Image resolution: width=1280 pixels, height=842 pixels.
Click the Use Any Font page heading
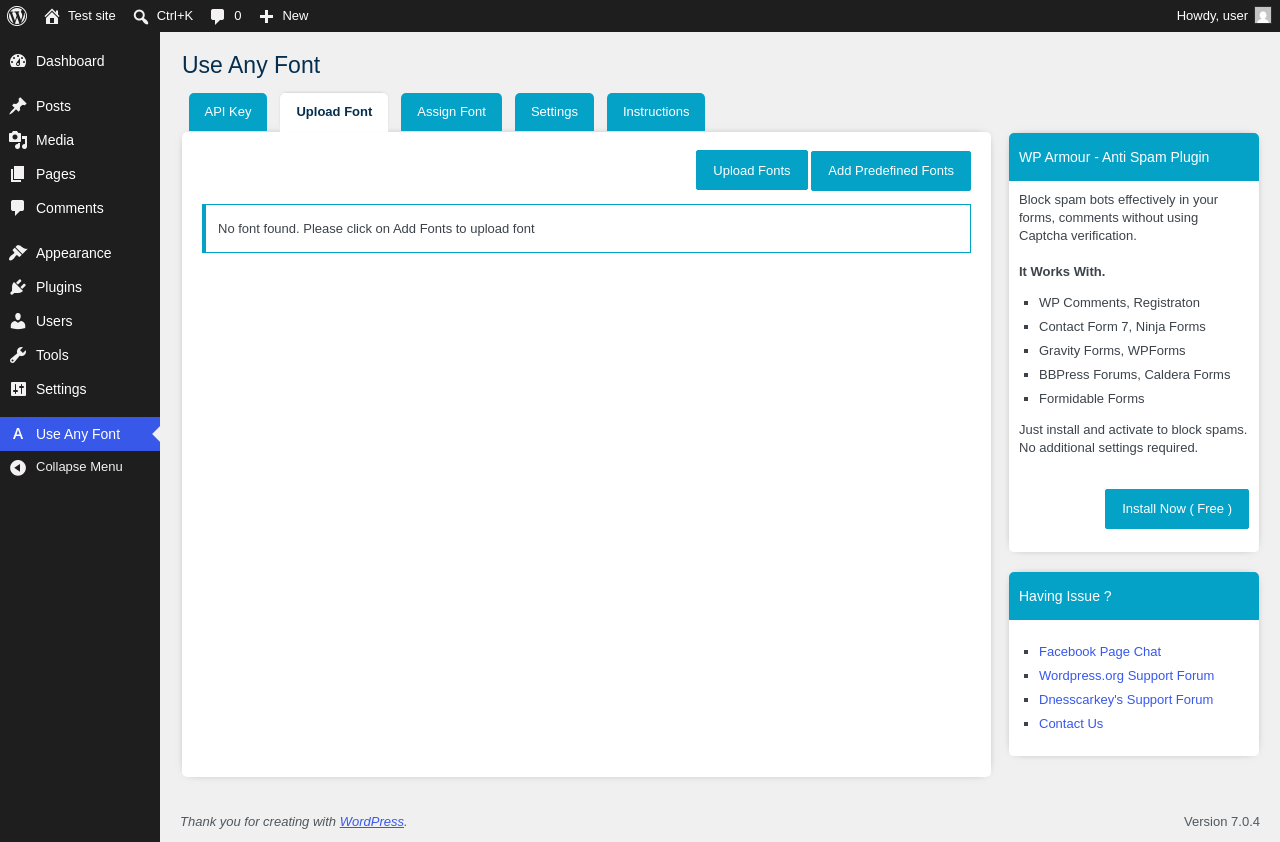(x=251, y=65)
